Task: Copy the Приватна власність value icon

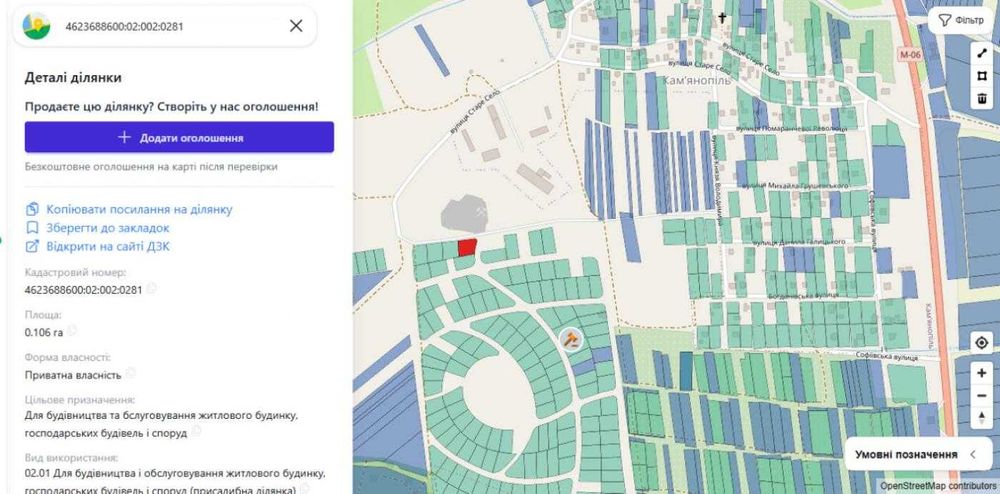Action: click(130, 373)
